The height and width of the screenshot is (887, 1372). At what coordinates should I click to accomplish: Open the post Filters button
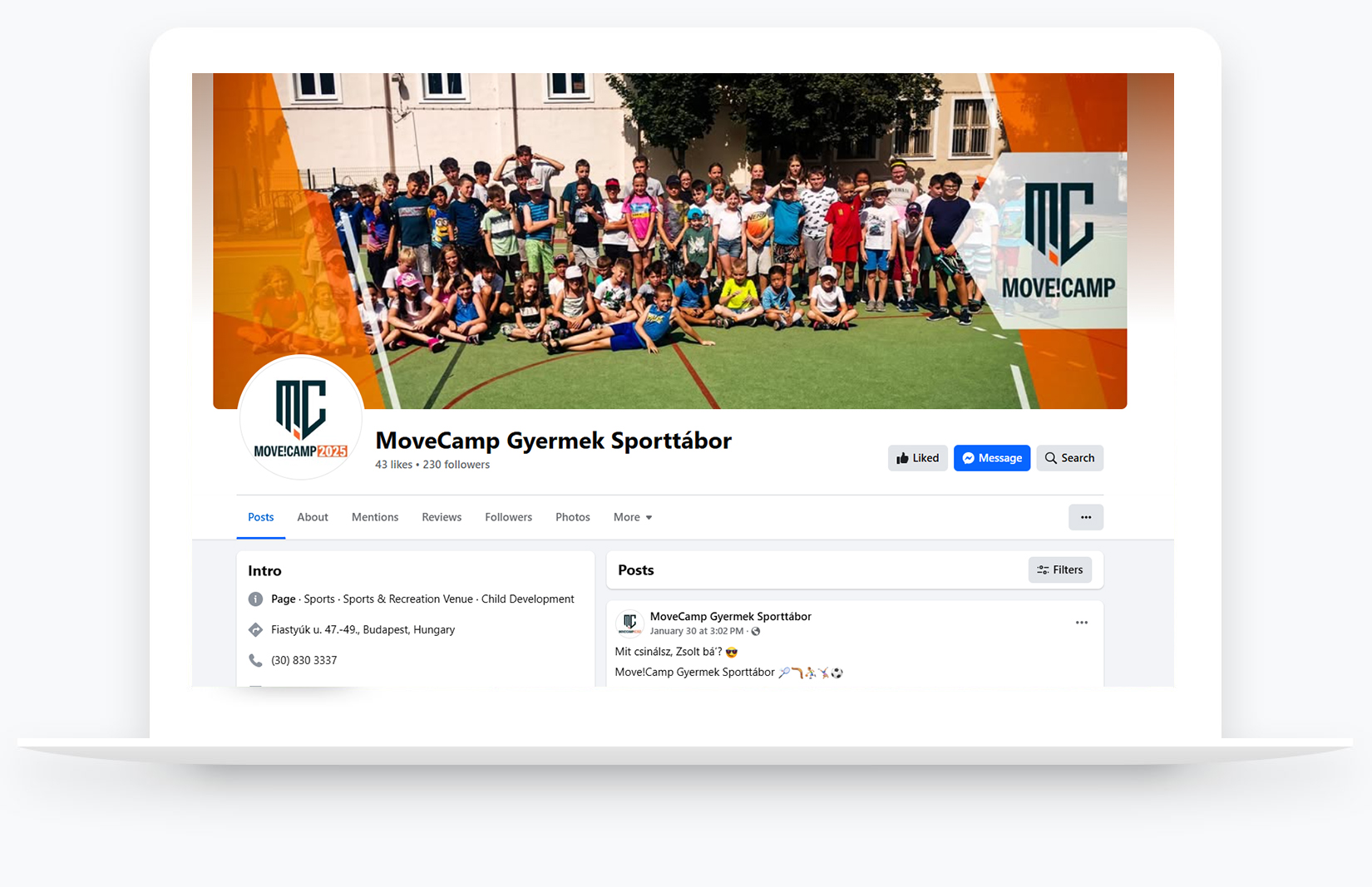coord(1060,569)
